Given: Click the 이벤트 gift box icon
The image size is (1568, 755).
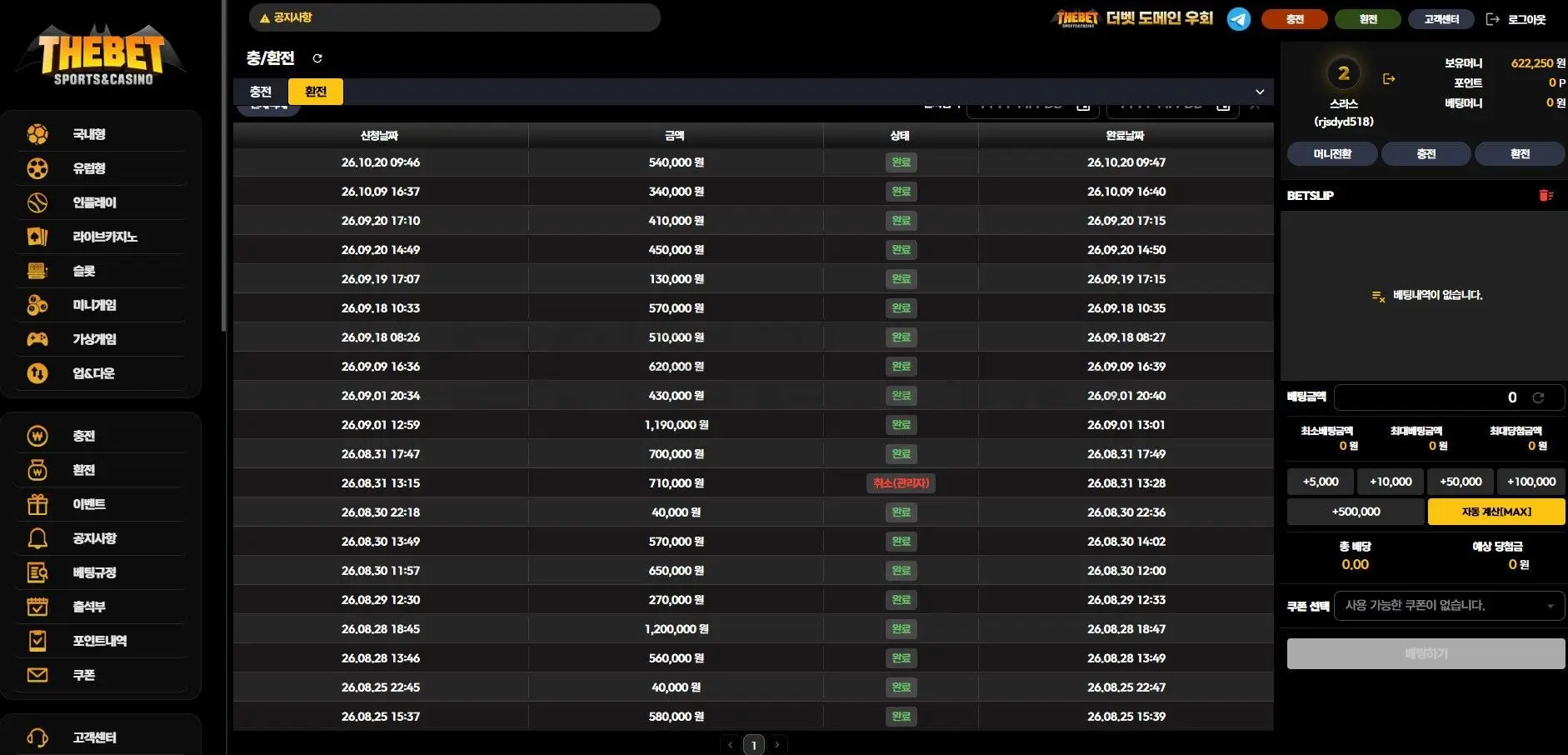Looking at the screenshot, I should (37, 504).
